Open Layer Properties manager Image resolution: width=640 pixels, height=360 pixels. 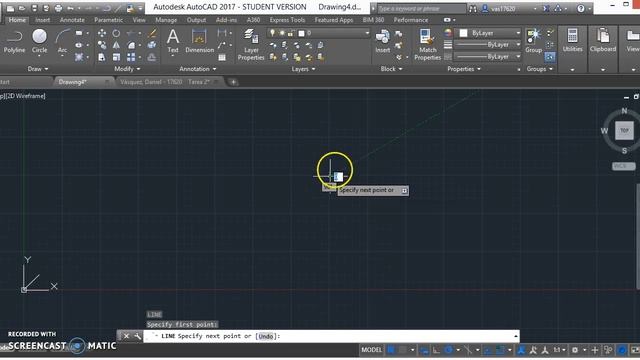(x=251, y=45)
